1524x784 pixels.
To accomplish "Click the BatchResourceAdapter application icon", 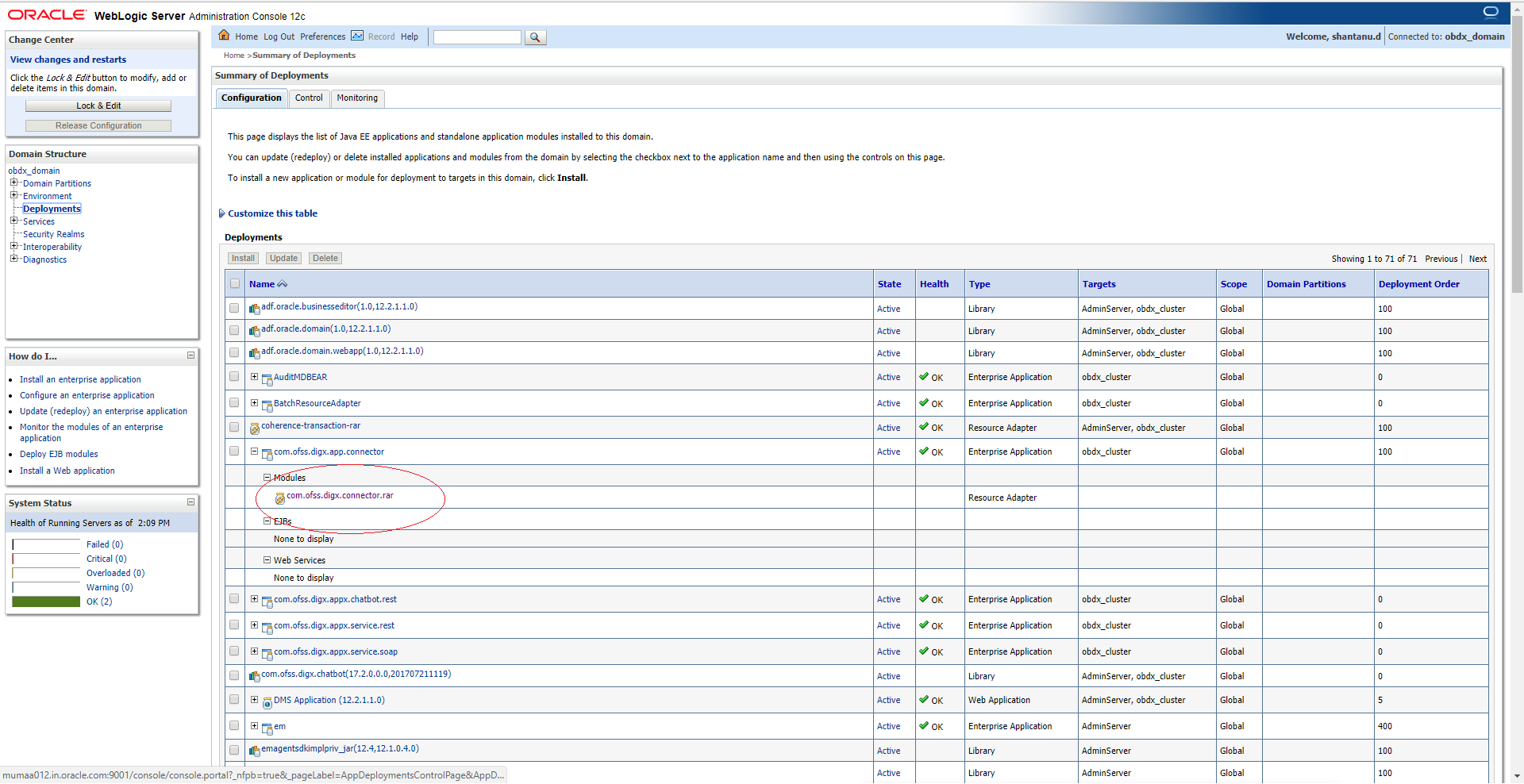I will click(x=267, y=405).
